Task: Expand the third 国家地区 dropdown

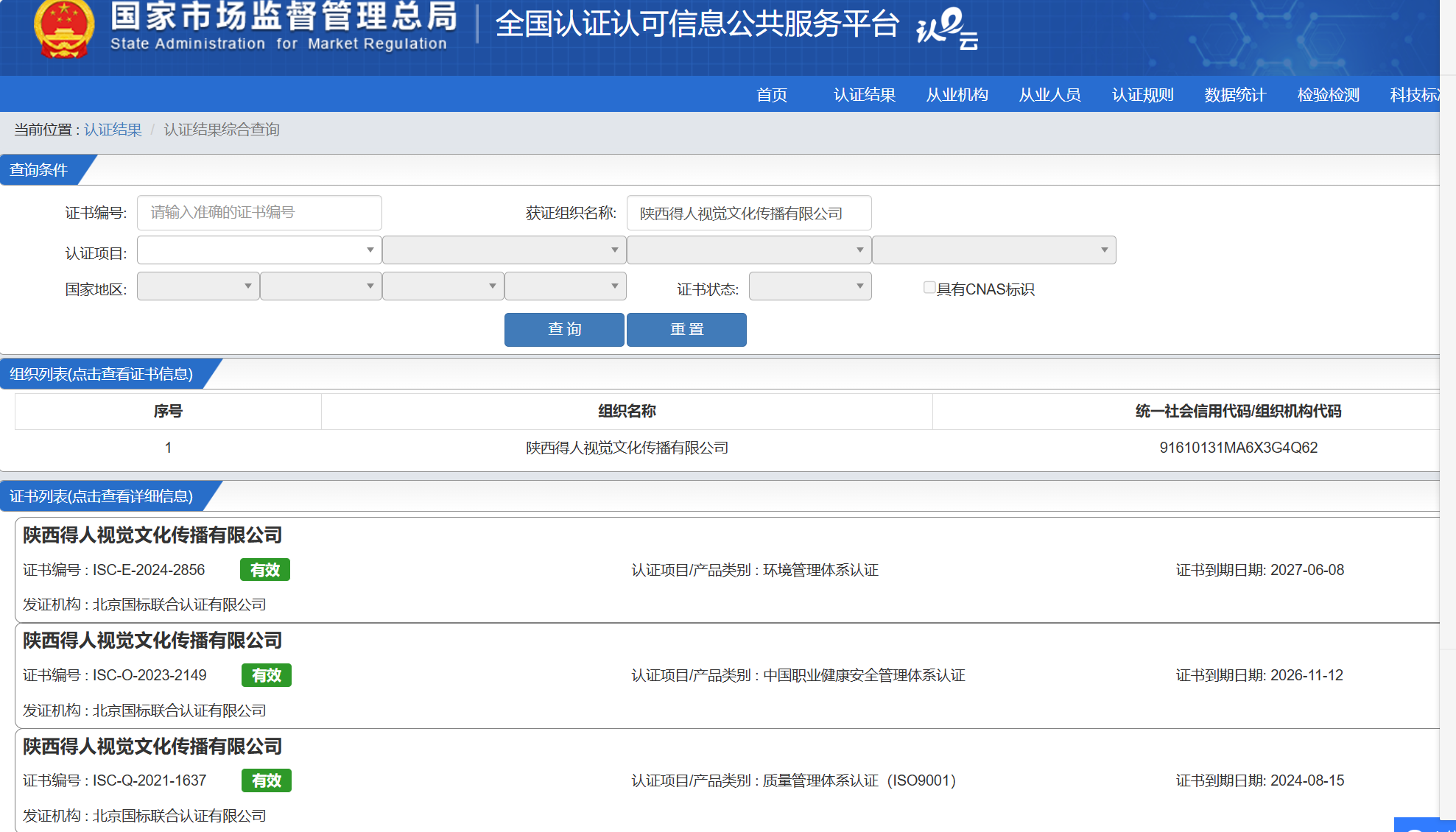Action: tap(443, 286)
